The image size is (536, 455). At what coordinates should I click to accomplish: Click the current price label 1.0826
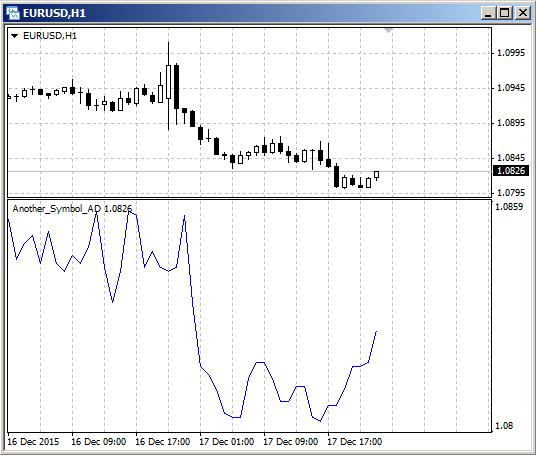coord(511,170)
